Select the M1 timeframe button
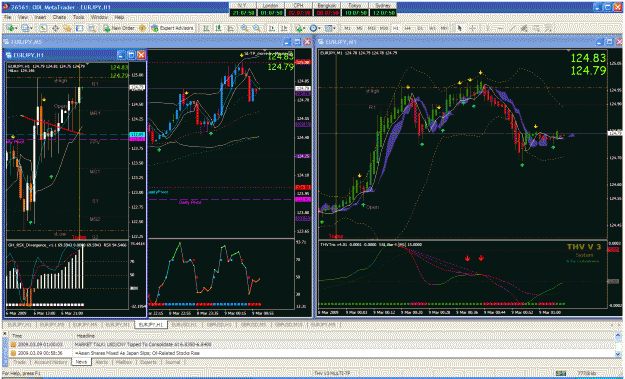This screenshot has height=379, width=625. tap(348, 28)
